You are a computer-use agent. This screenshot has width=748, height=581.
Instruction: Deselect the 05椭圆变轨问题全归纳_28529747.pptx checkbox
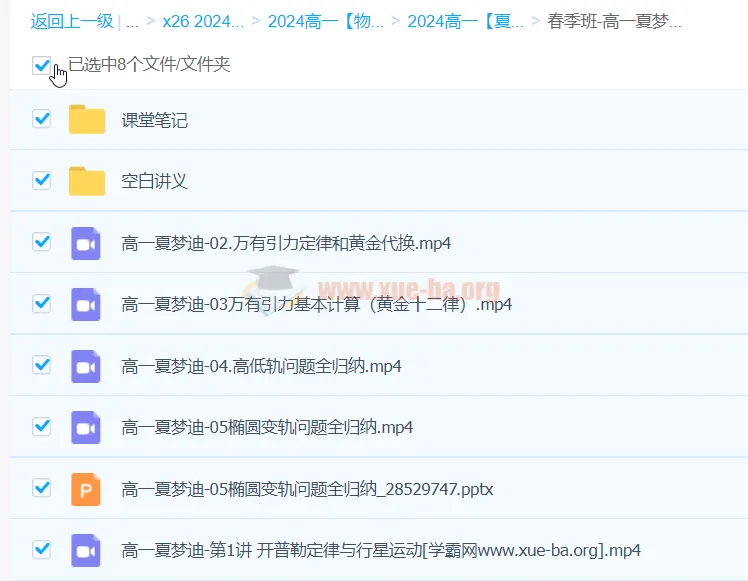pyautogui.click(x=42, y=488)
